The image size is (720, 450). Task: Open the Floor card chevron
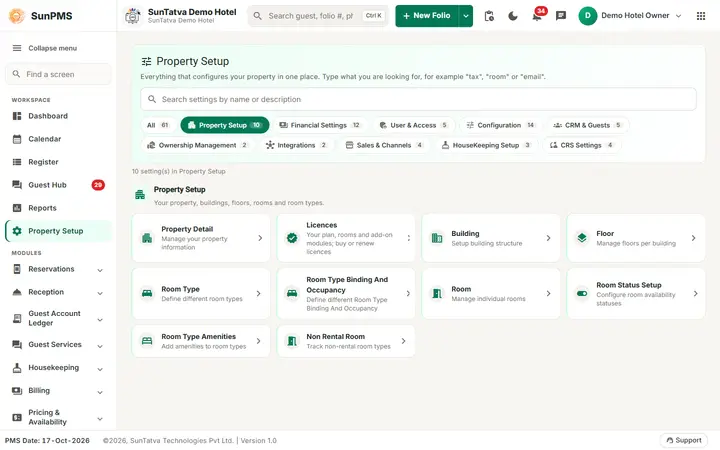[693, 238]
